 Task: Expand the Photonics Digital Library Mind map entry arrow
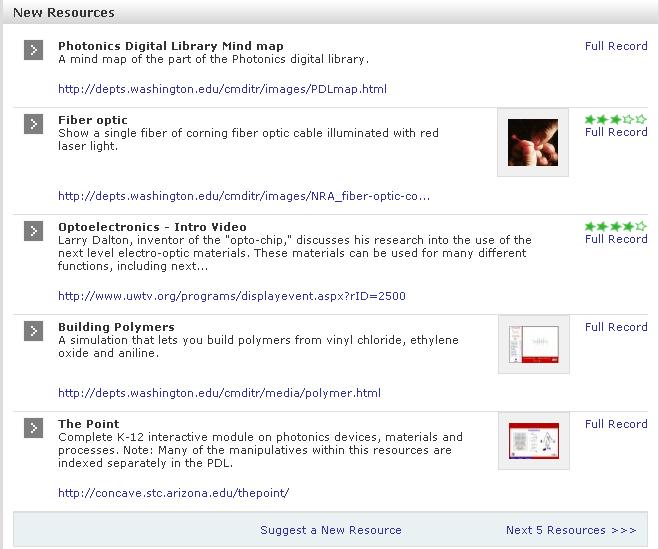[33, 50]
